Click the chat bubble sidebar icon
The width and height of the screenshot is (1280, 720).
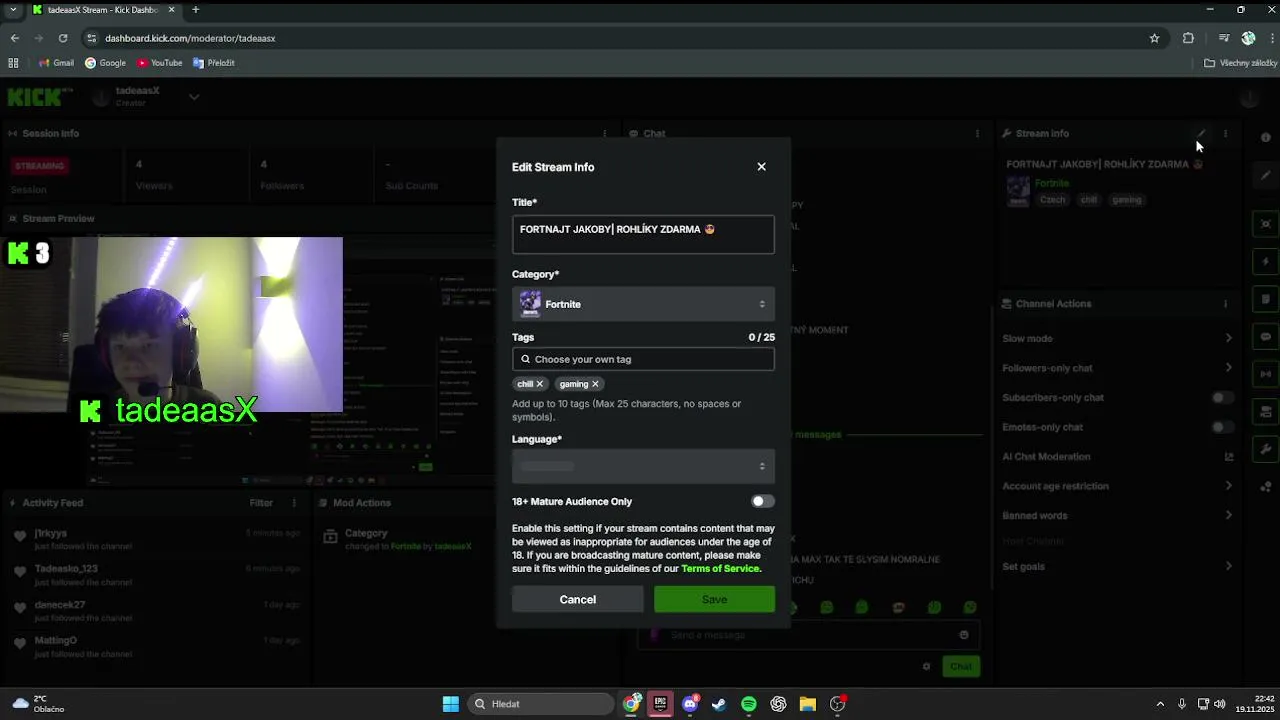point(1266,337)
